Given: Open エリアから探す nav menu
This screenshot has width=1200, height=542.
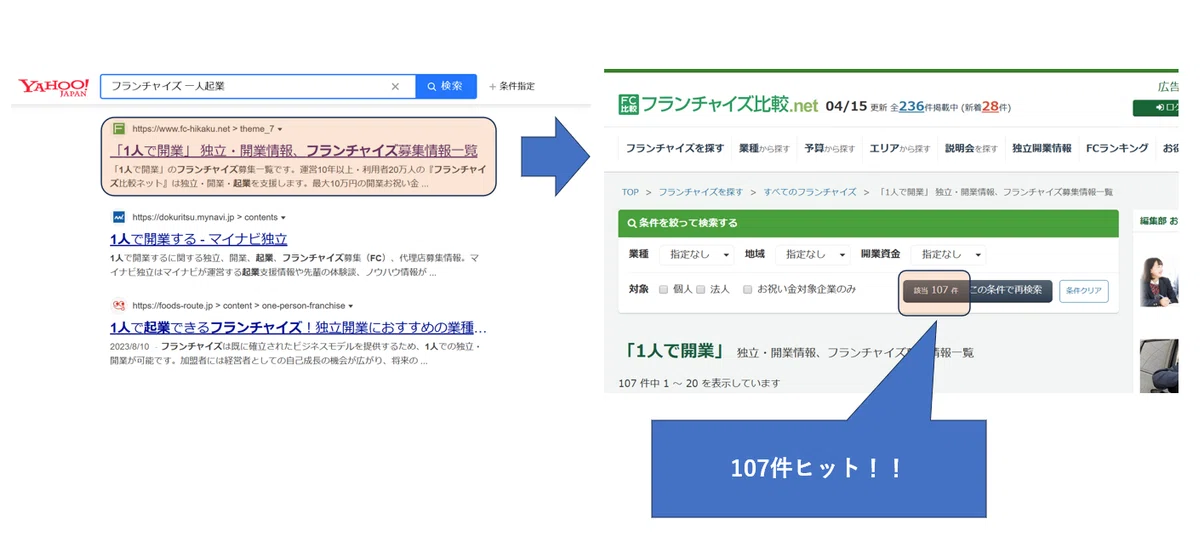Looking at the screenshot, I should pyautogui.click(x=900, y=148).
